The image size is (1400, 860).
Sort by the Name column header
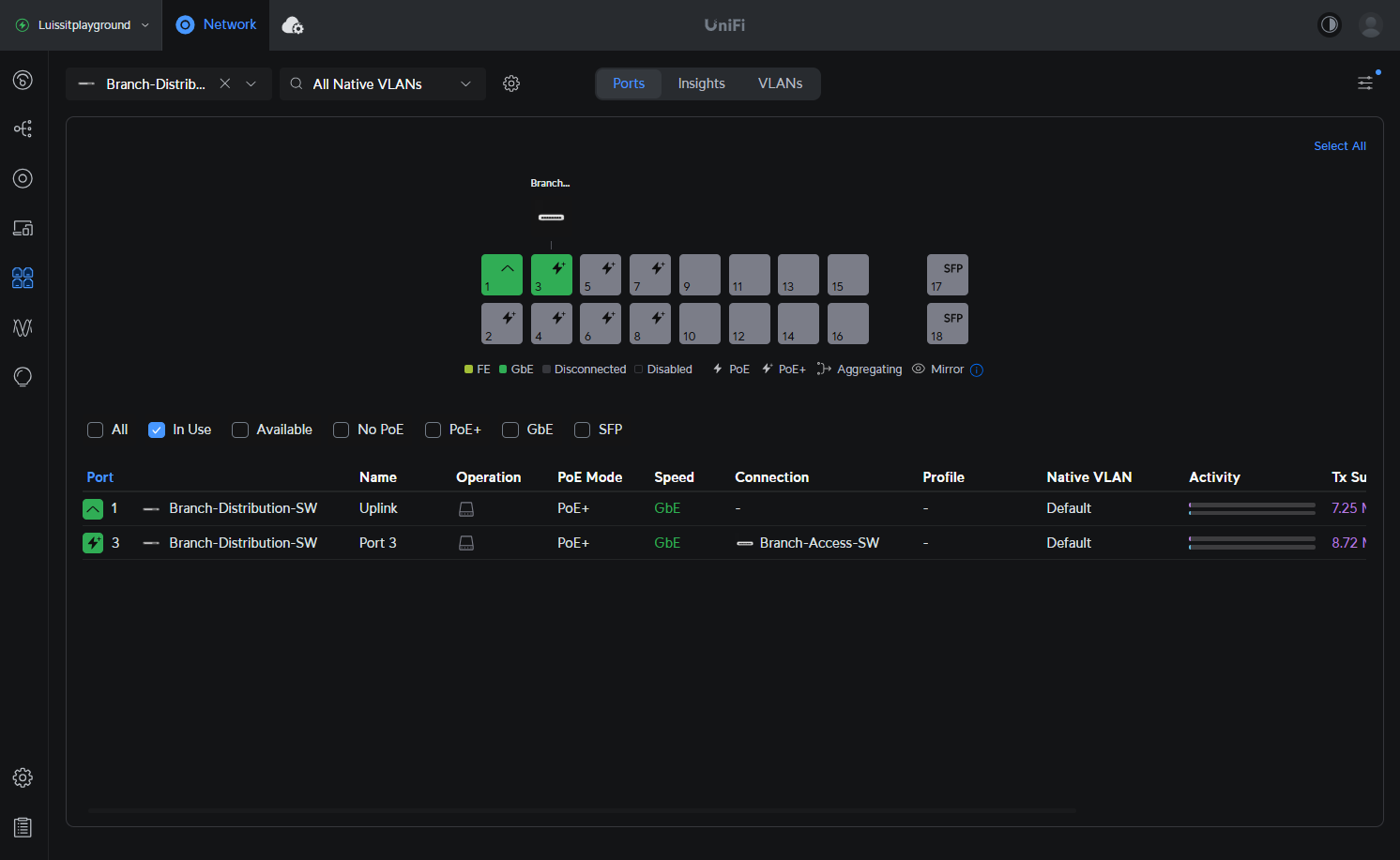pyautogui.click(x=378, y=477)
